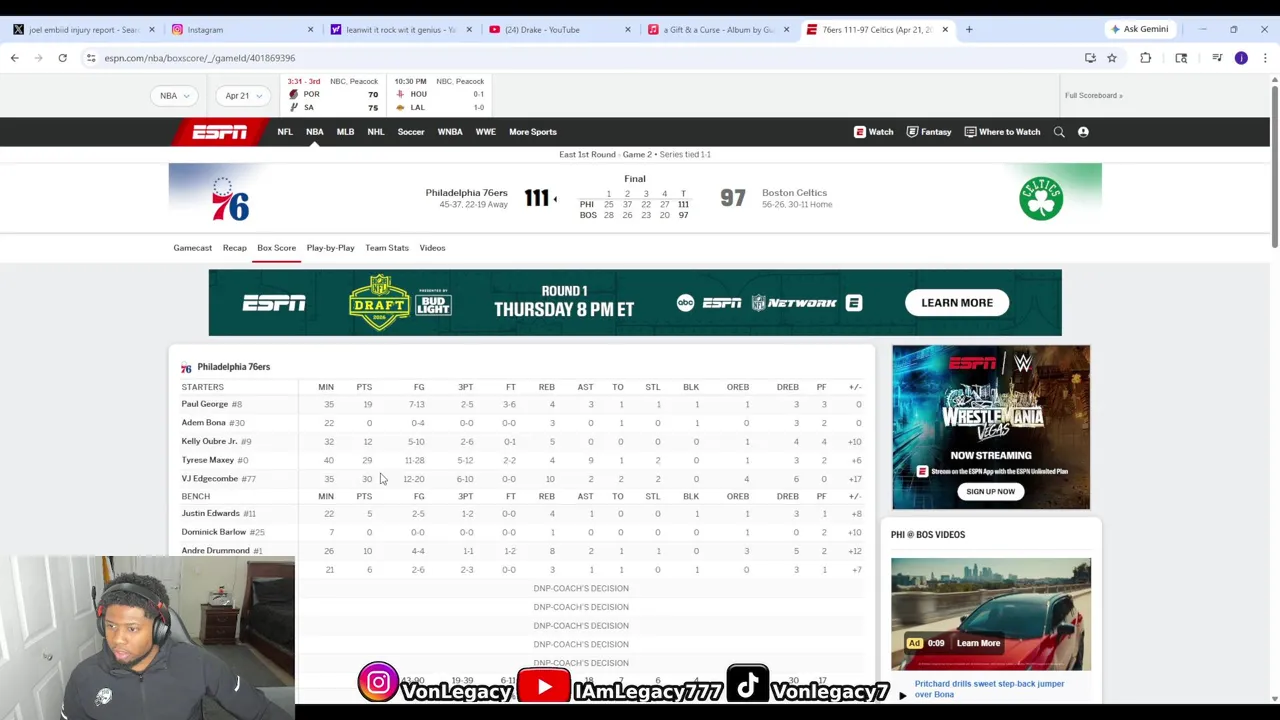
Task: Click Ask Gemini button
Action: click(x=1139, y=29)
